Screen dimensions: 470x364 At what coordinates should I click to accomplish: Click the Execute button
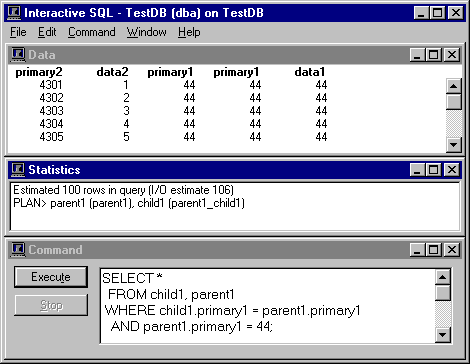pyautogui.click(x=51, y=277)
